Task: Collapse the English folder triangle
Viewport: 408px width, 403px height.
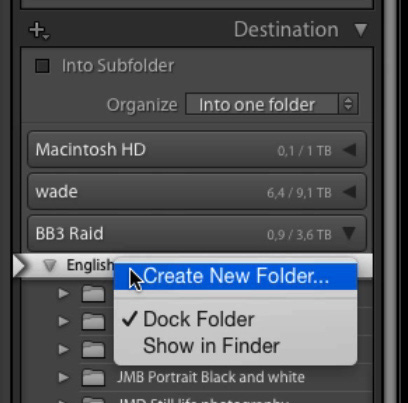Action: 50,265
